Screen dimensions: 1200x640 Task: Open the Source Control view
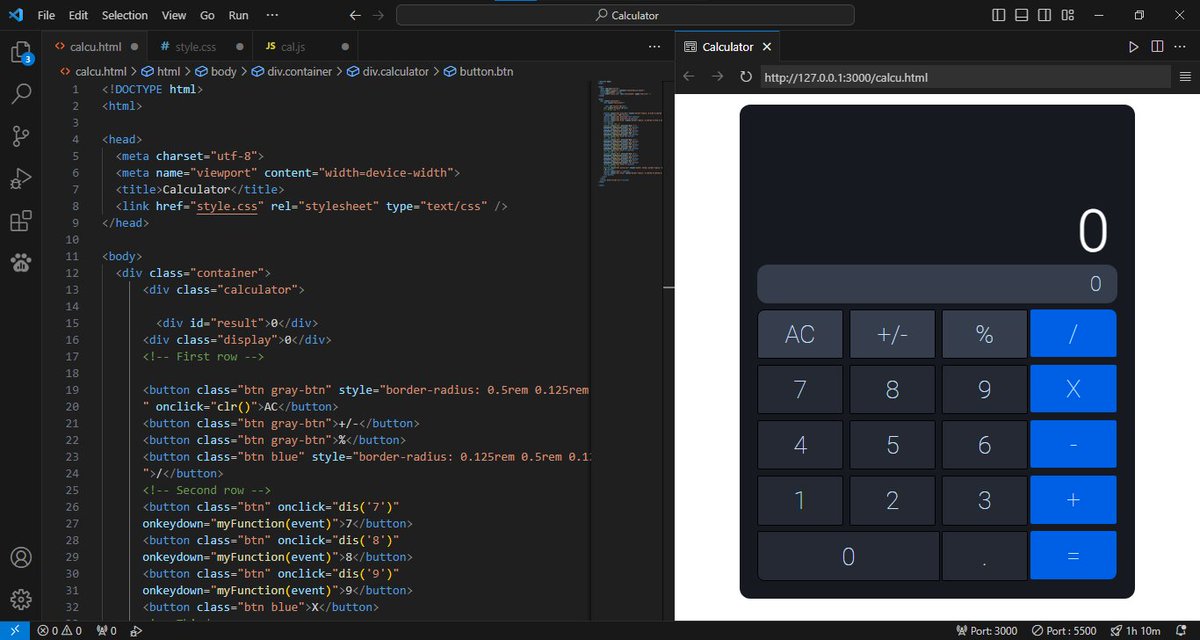pyautogui.click(x=21, y=136)
